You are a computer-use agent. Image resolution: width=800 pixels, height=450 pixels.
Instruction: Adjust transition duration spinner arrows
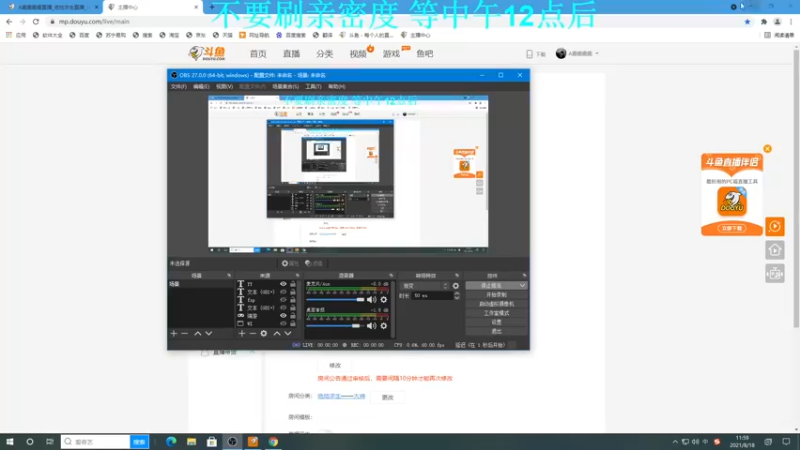point(457,295)
